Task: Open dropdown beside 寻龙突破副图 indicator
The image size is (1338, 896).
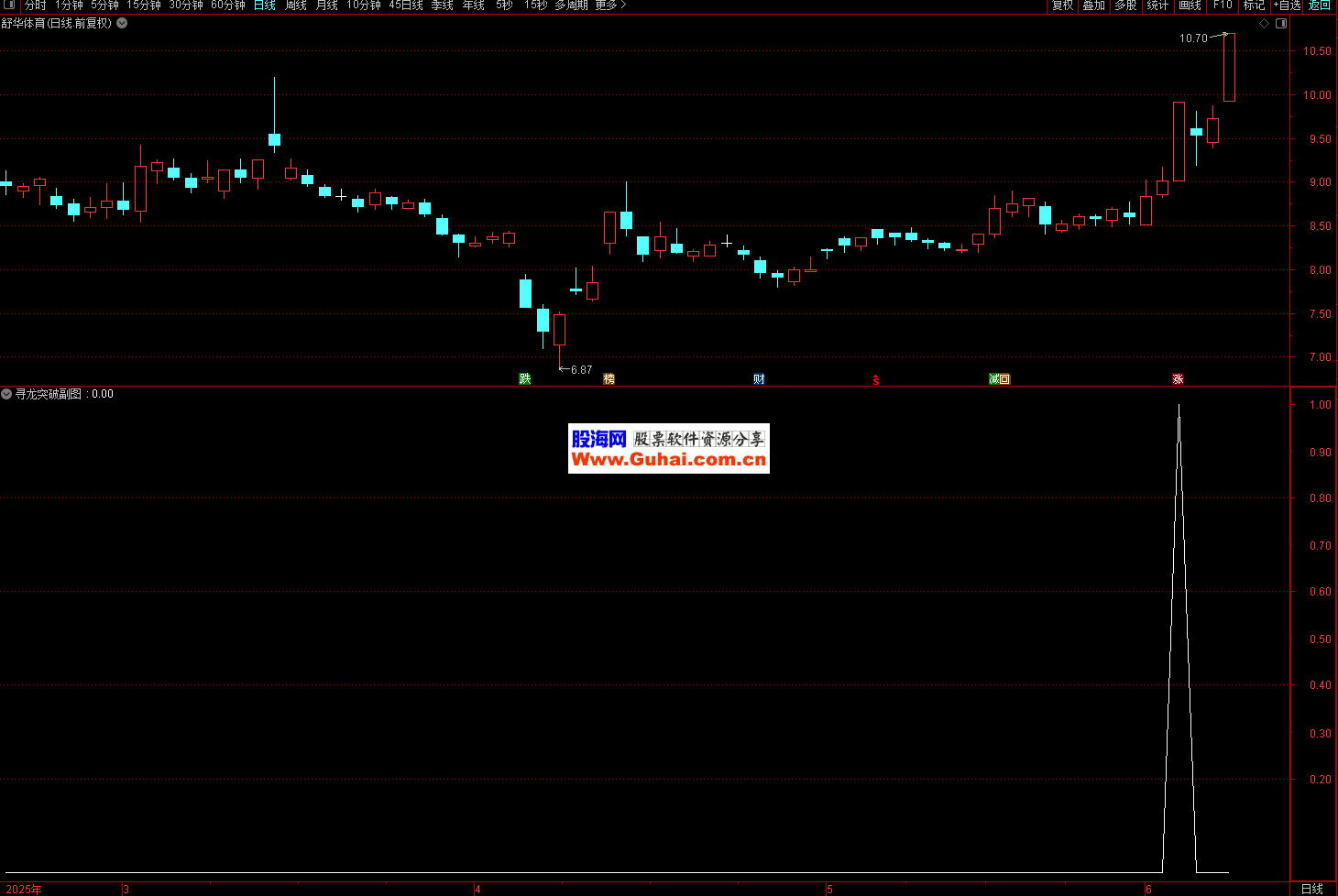Action: tap(6, 394)
